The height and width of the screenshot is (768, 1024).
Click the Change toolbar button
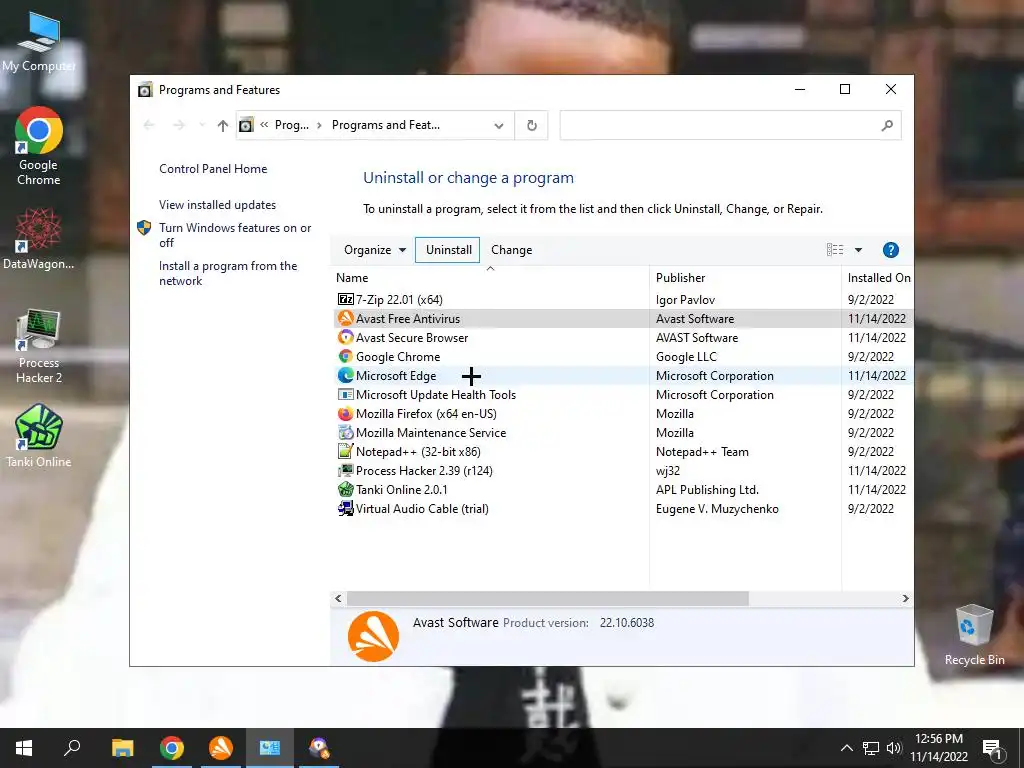511,249
